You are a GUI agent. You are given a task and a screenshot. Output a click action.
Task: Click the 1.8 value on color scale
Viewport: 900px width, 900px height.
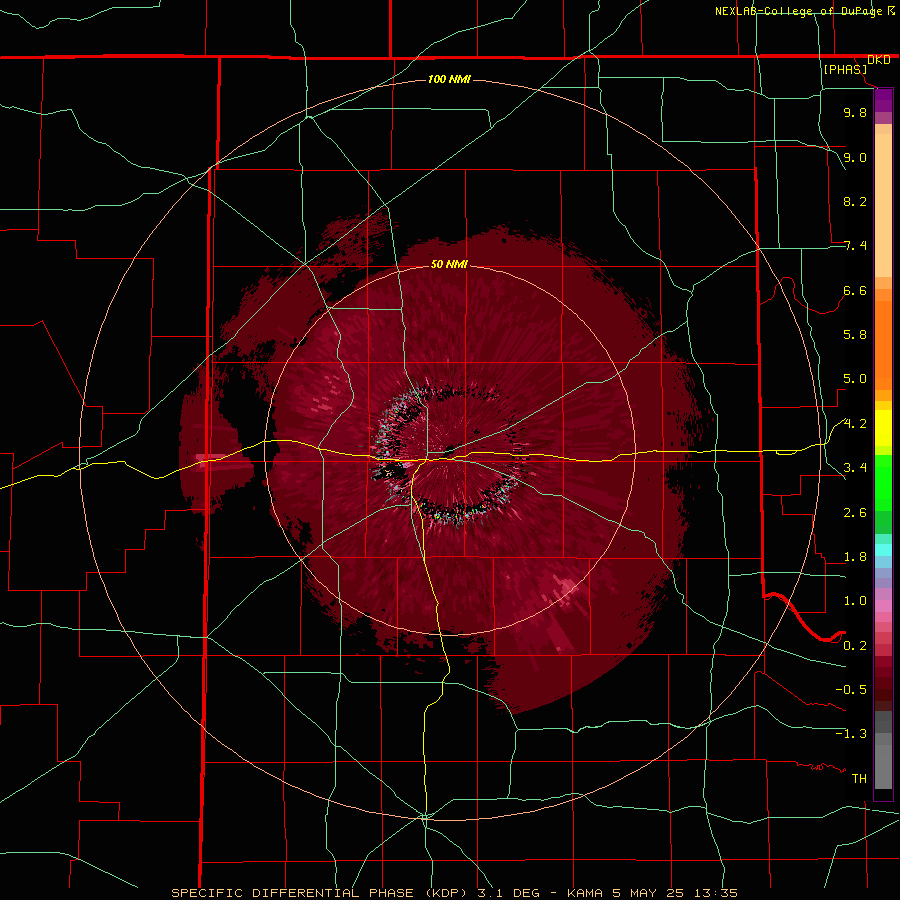click(855, 557)
